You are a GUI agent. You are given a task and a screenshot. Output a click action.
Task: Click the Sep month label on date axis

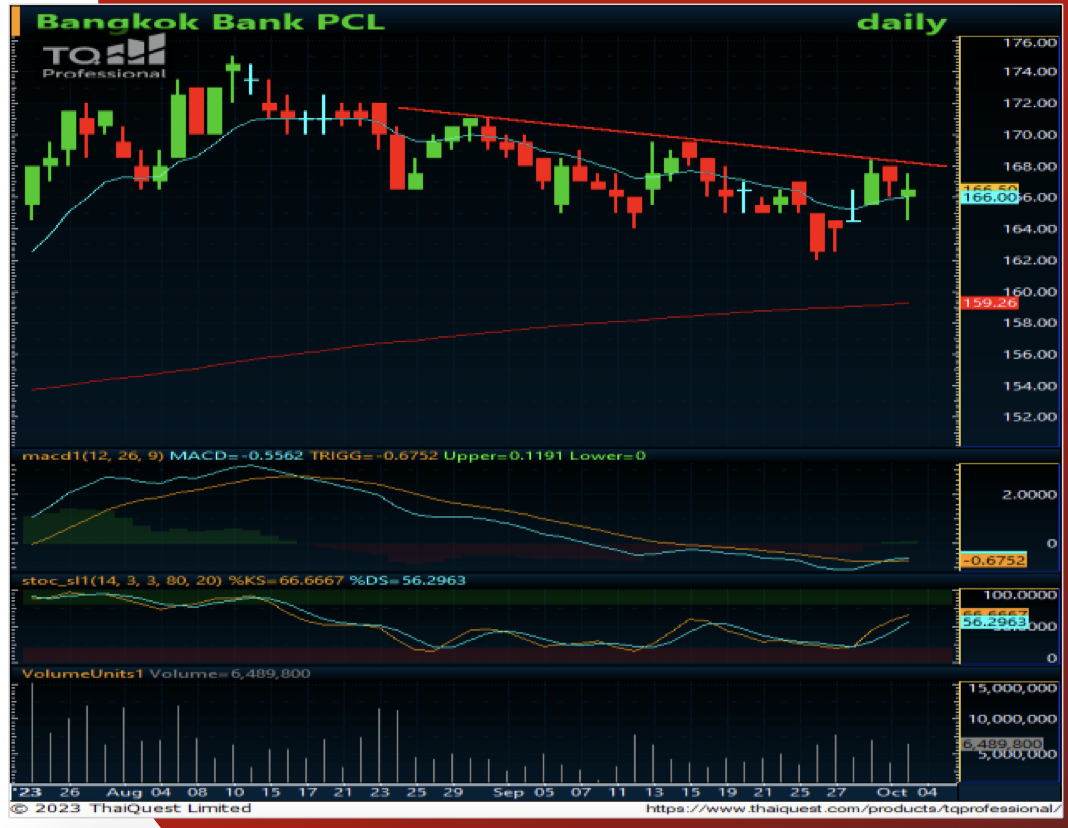[x=509, y=793]
